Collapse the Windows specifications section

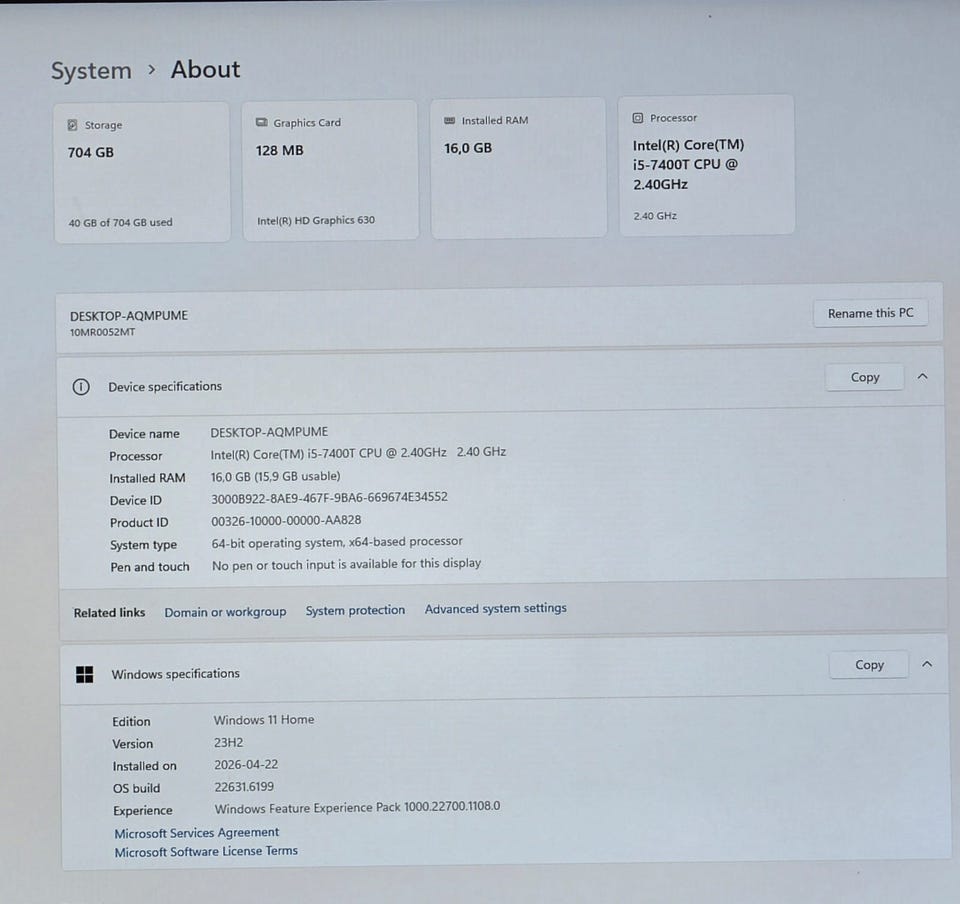(x=927, y=664)
